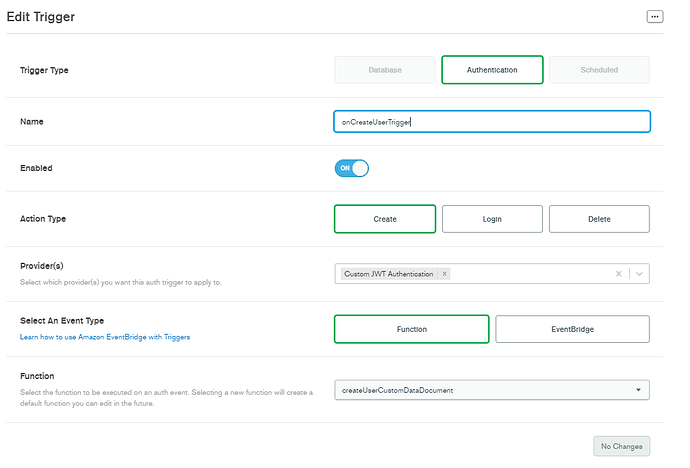Choose EventBridge as the event type

572,329
